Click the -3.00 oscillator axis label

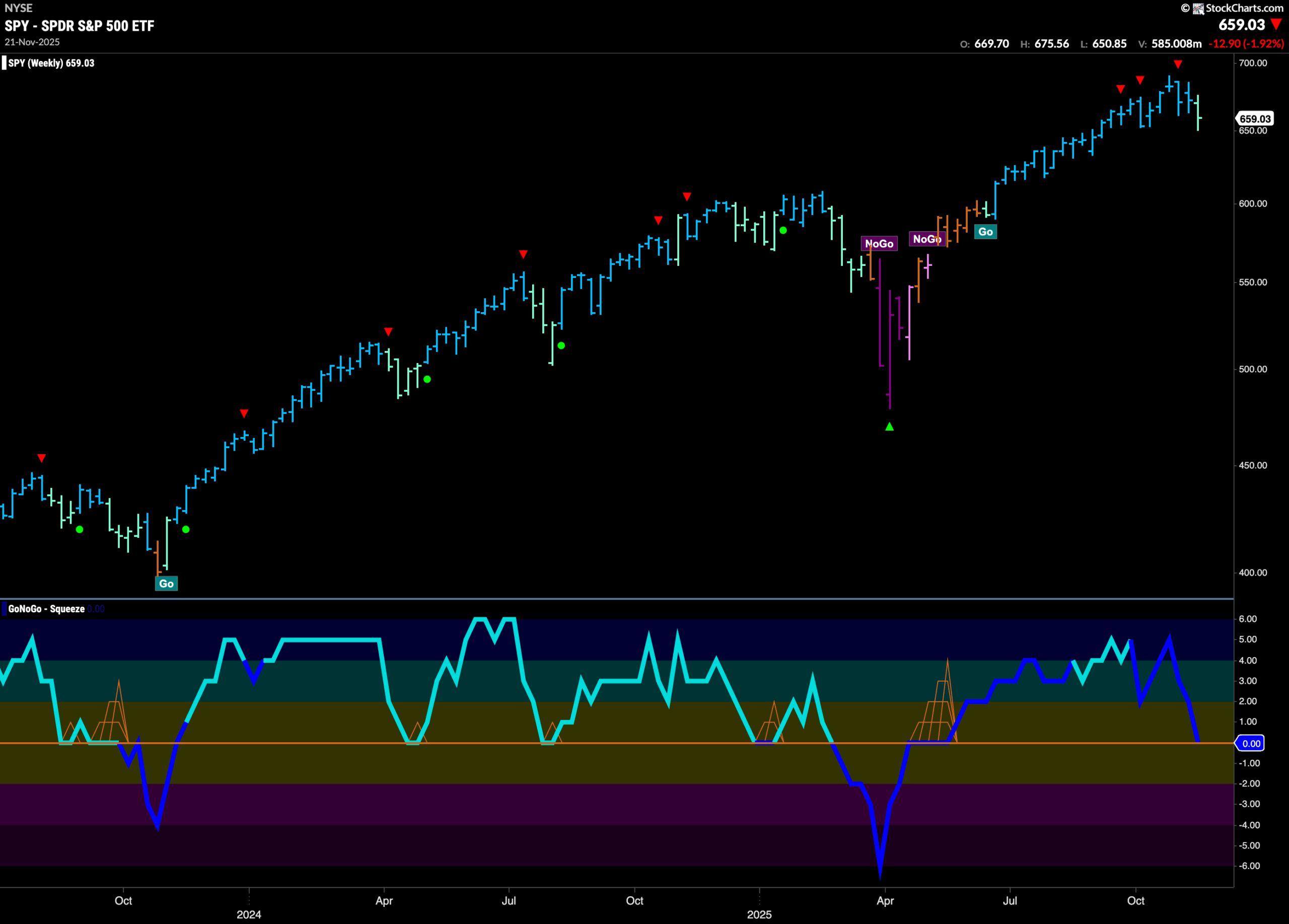click(1249, 804)
